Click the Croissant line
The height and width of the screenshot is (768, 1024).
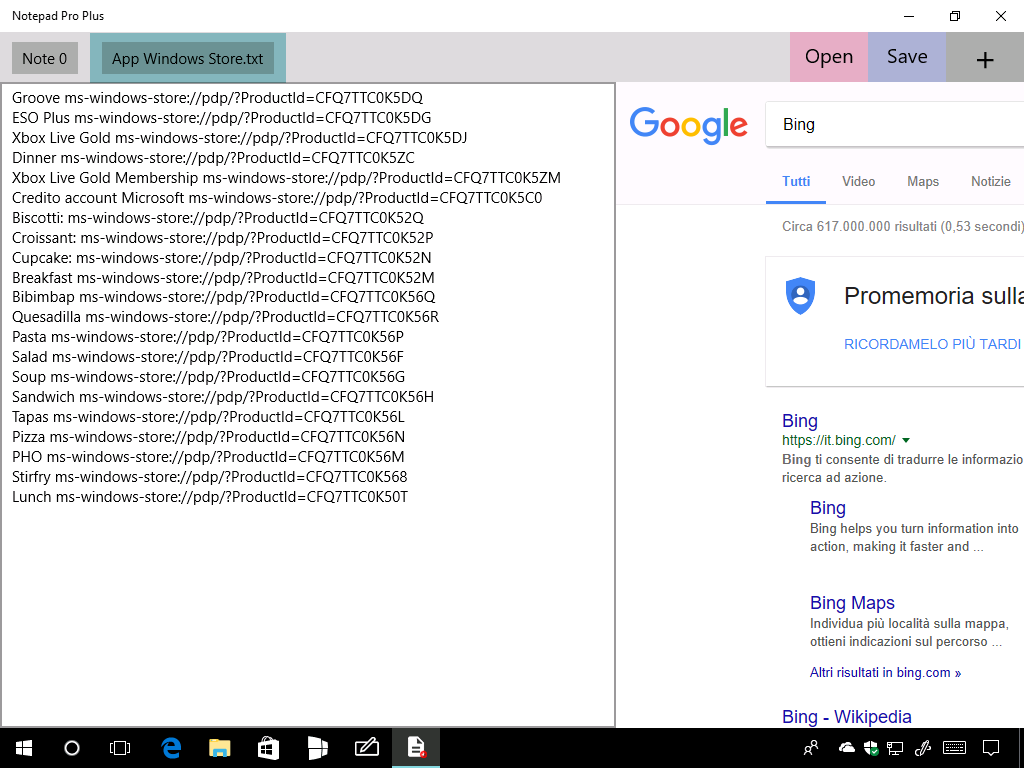pos(223,238)
